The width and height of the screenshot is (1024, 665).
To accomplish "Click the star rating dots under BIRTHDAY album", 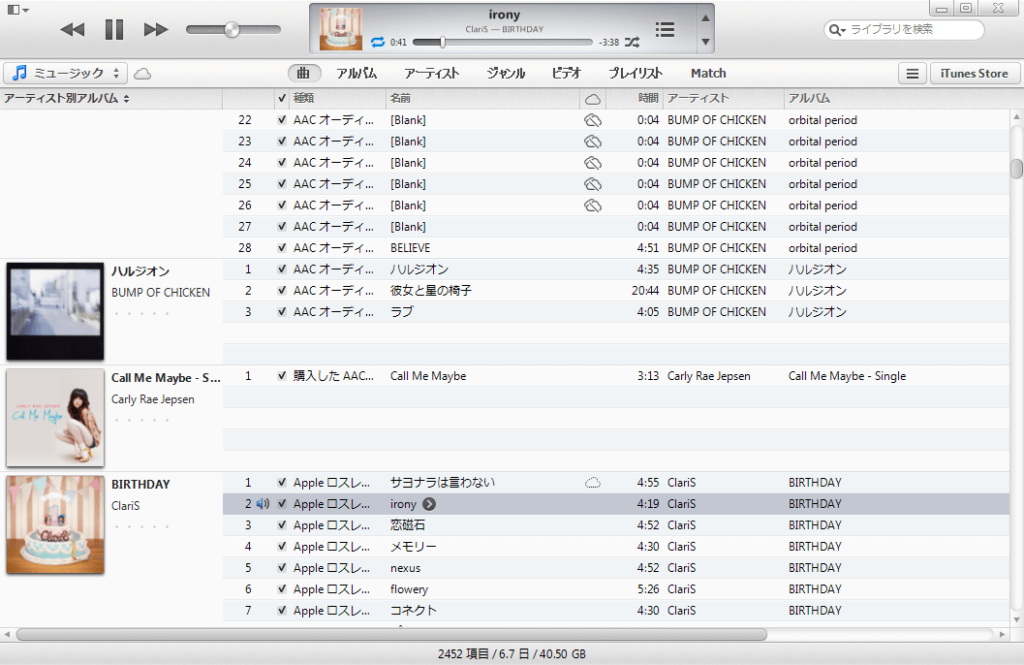I will click(x=142, y=527).
